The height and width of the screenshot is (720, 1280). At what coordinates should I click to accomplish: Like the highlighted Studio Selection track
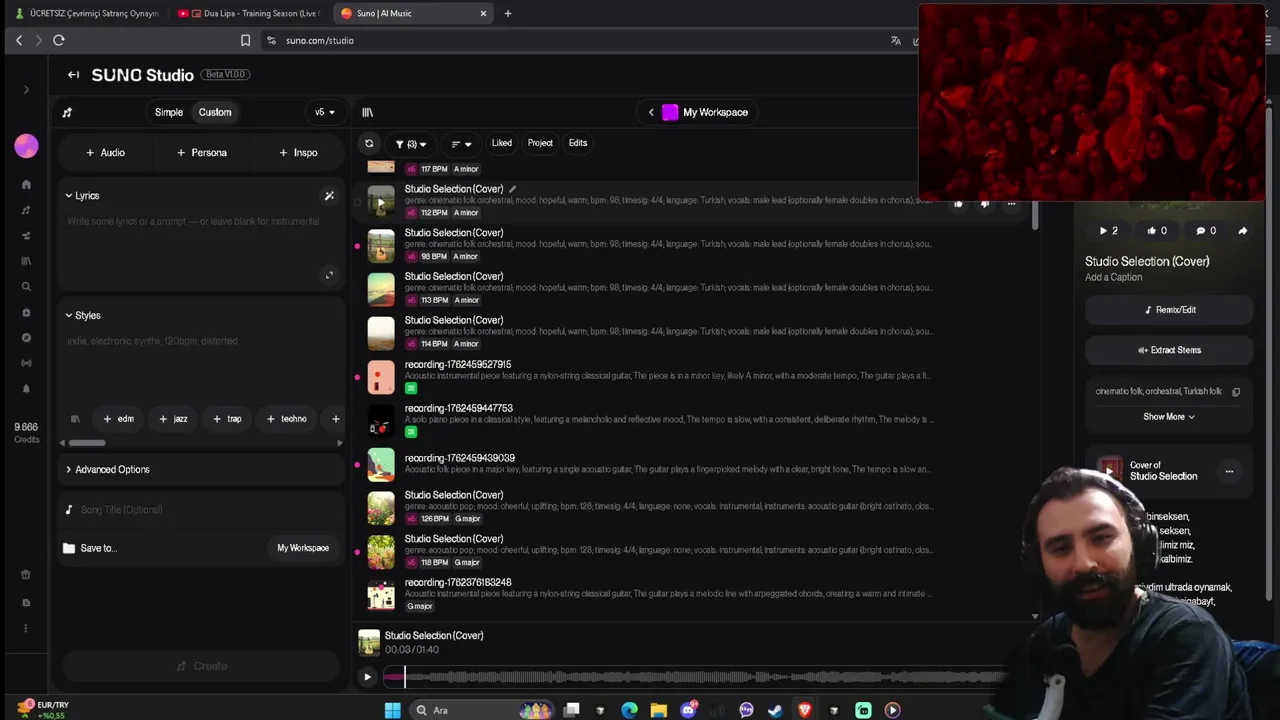(958, 204)
